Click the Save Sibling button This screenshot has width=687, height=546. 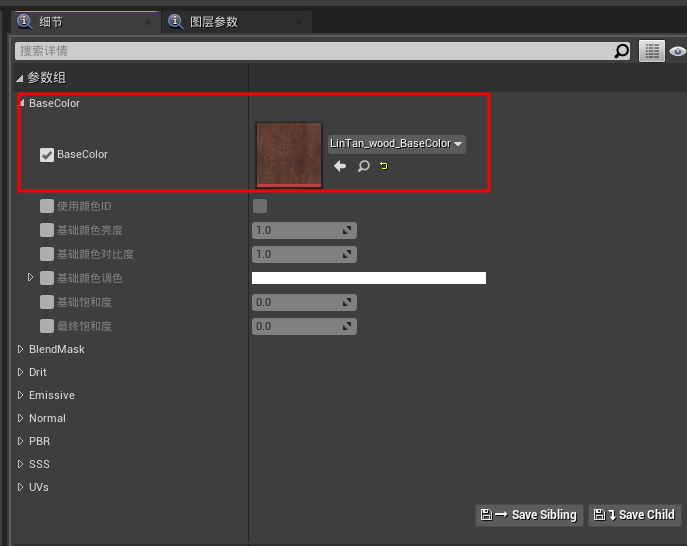[530, 515]
